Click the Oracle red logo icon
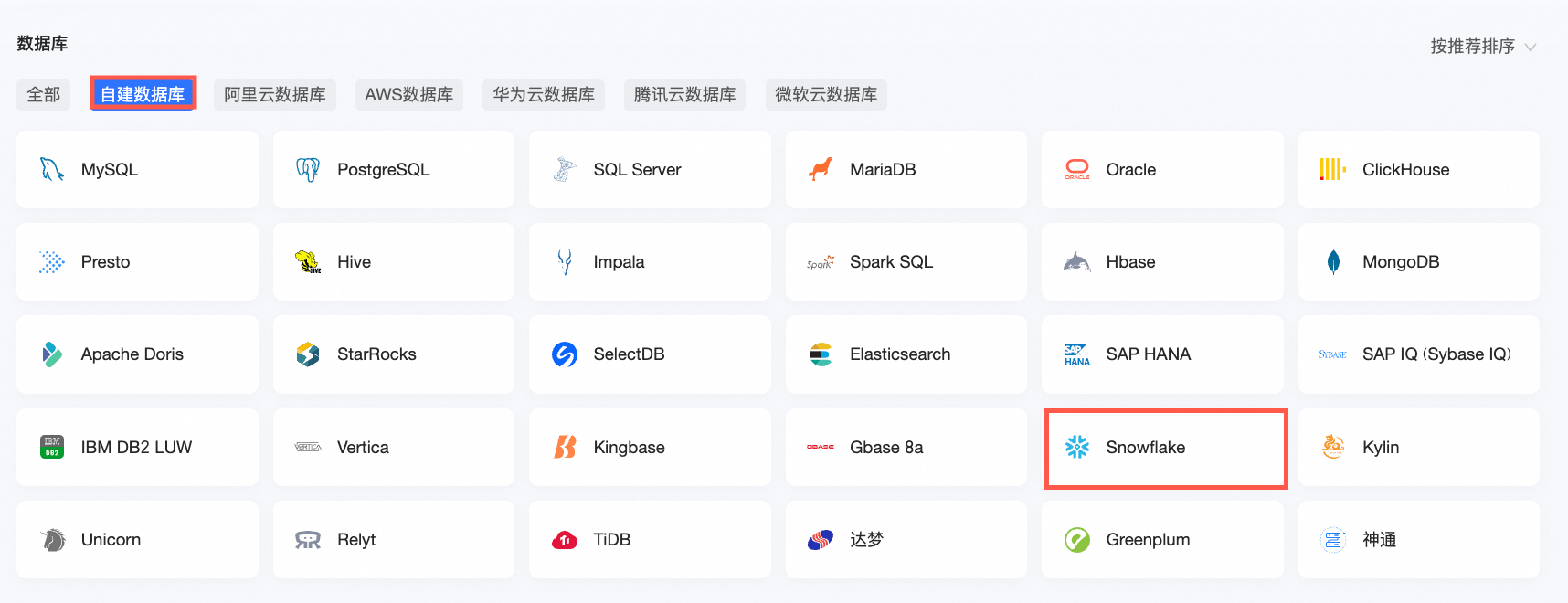Image resolution: width=1568 pixels, height=603 pixels. coord(1077,169)
